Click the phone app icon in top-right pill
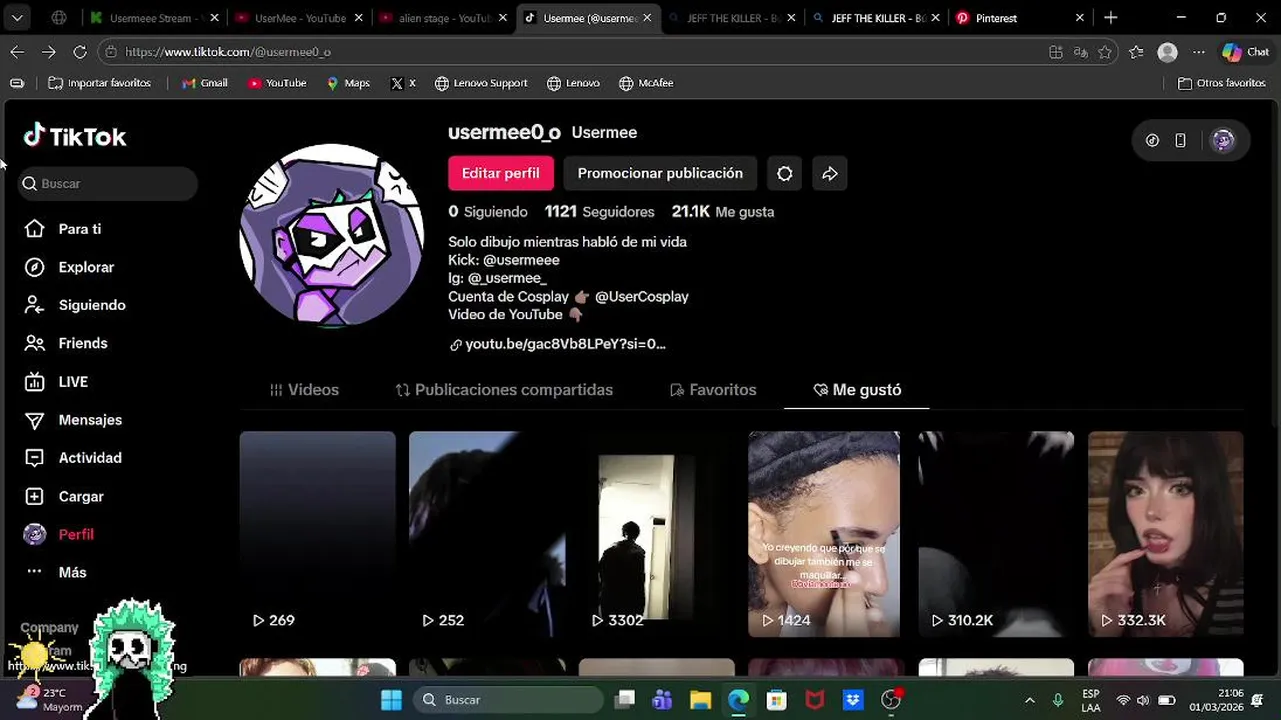Screen dimensions: 1281x720 [x=1180, y=141]
